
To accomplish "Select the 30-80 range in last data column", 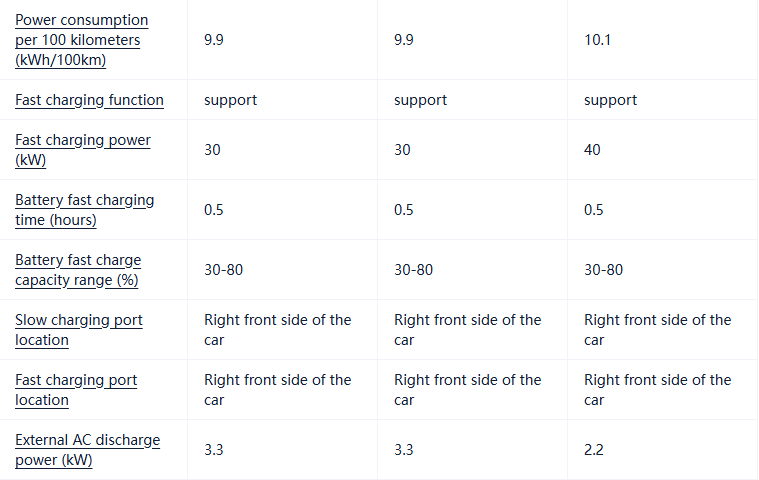I will coord(603,270).
